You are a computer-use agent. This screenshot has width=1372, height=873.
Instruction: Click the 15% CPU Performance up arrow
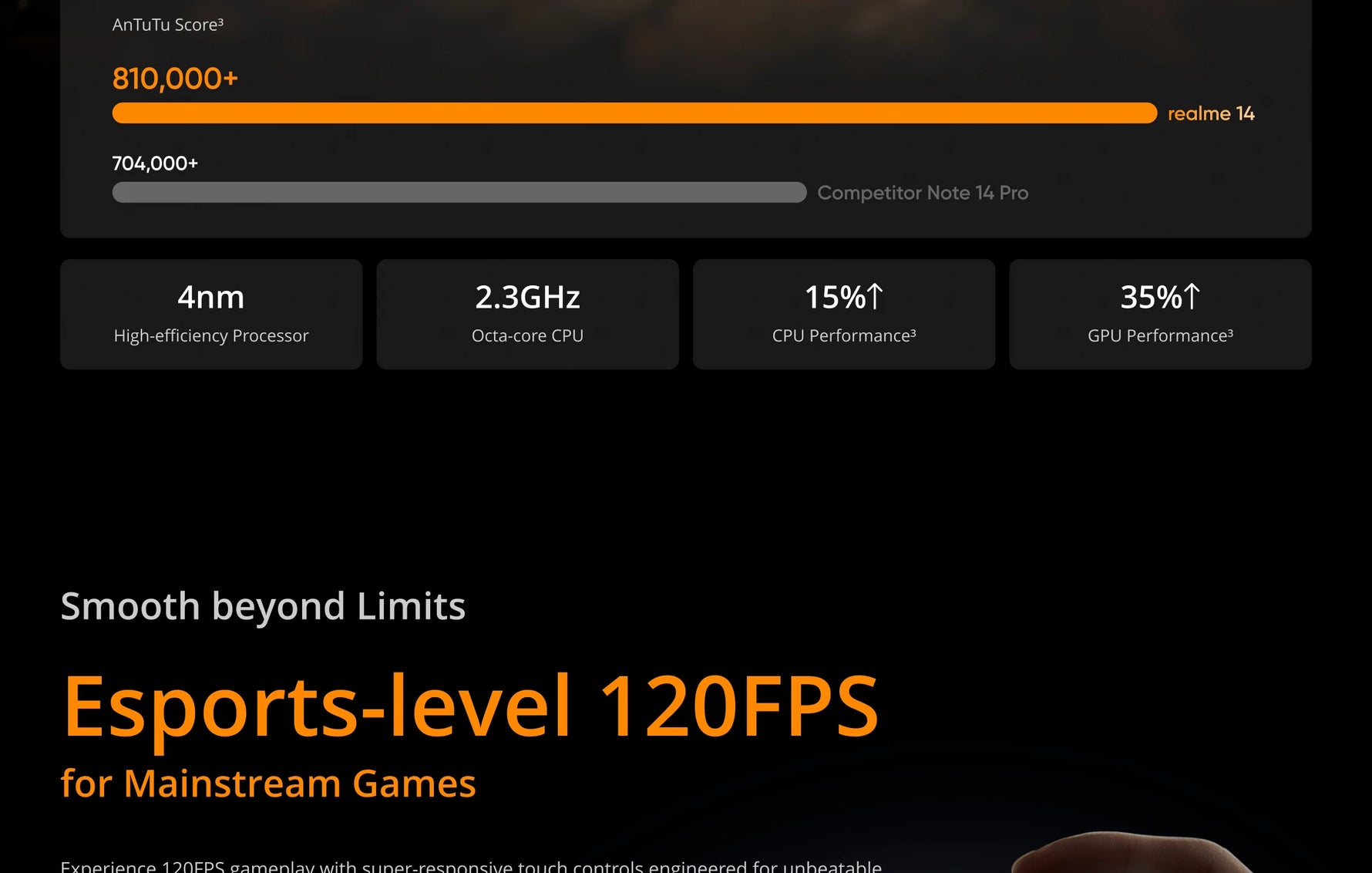point(874,296)
